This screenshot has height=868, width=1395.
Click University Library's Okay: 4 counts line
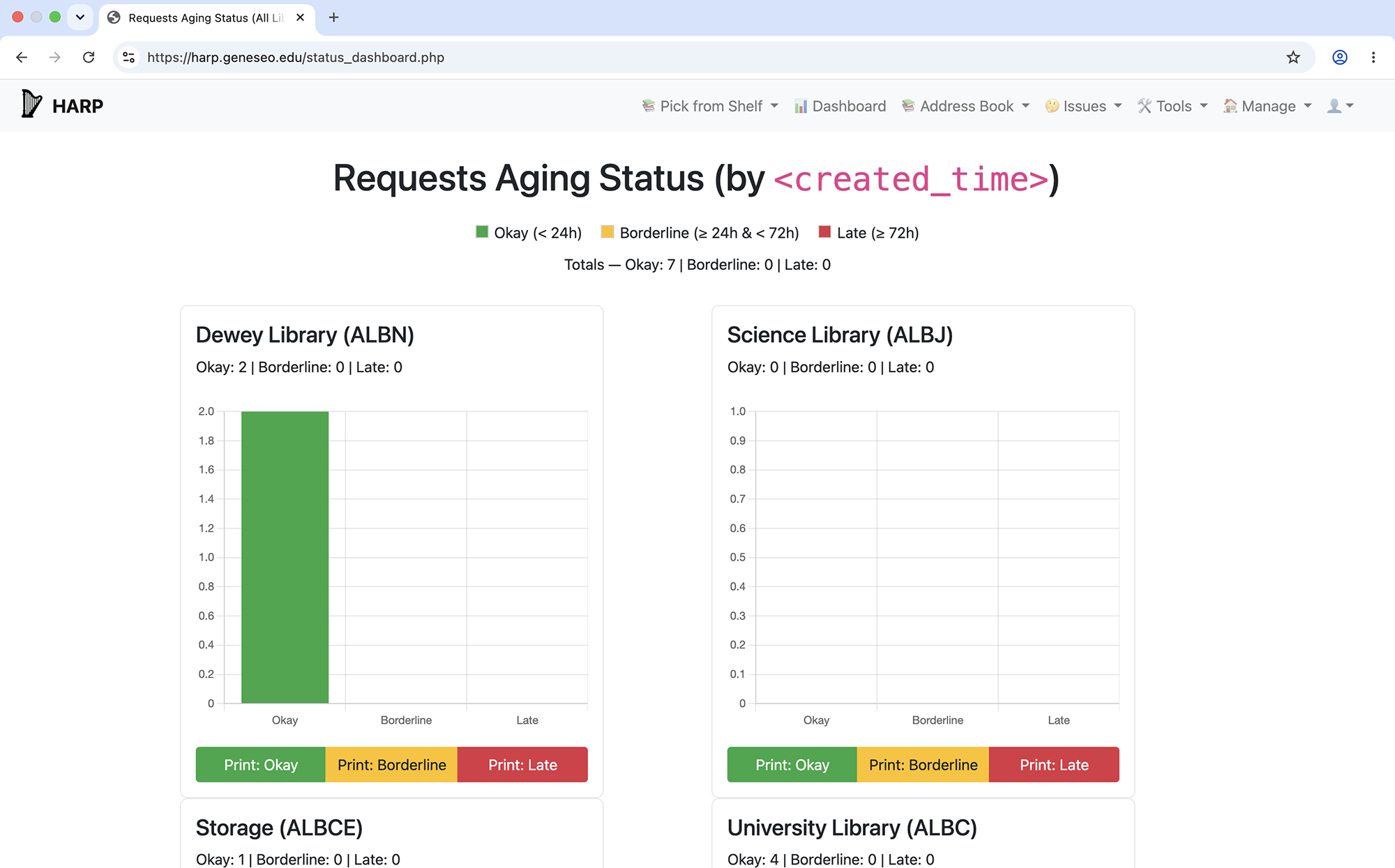point(831,860)
